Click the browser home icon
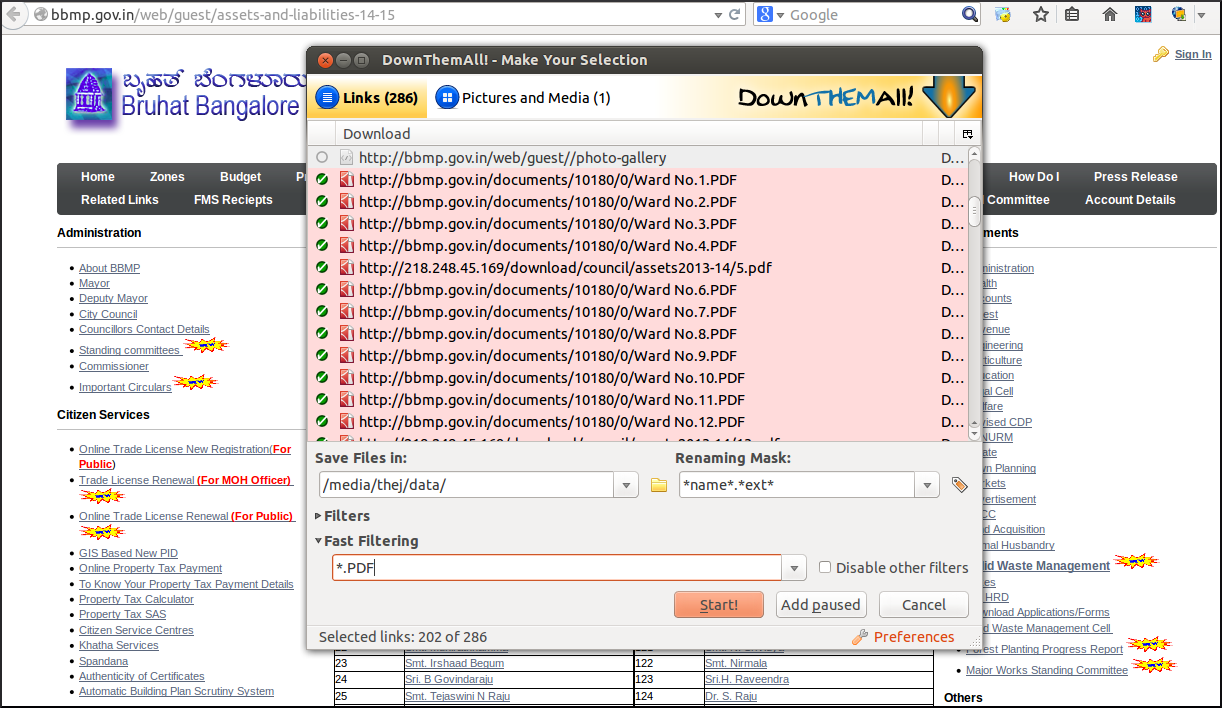This screenshot has height=708, width=1222. click(x=1109, y=14)
